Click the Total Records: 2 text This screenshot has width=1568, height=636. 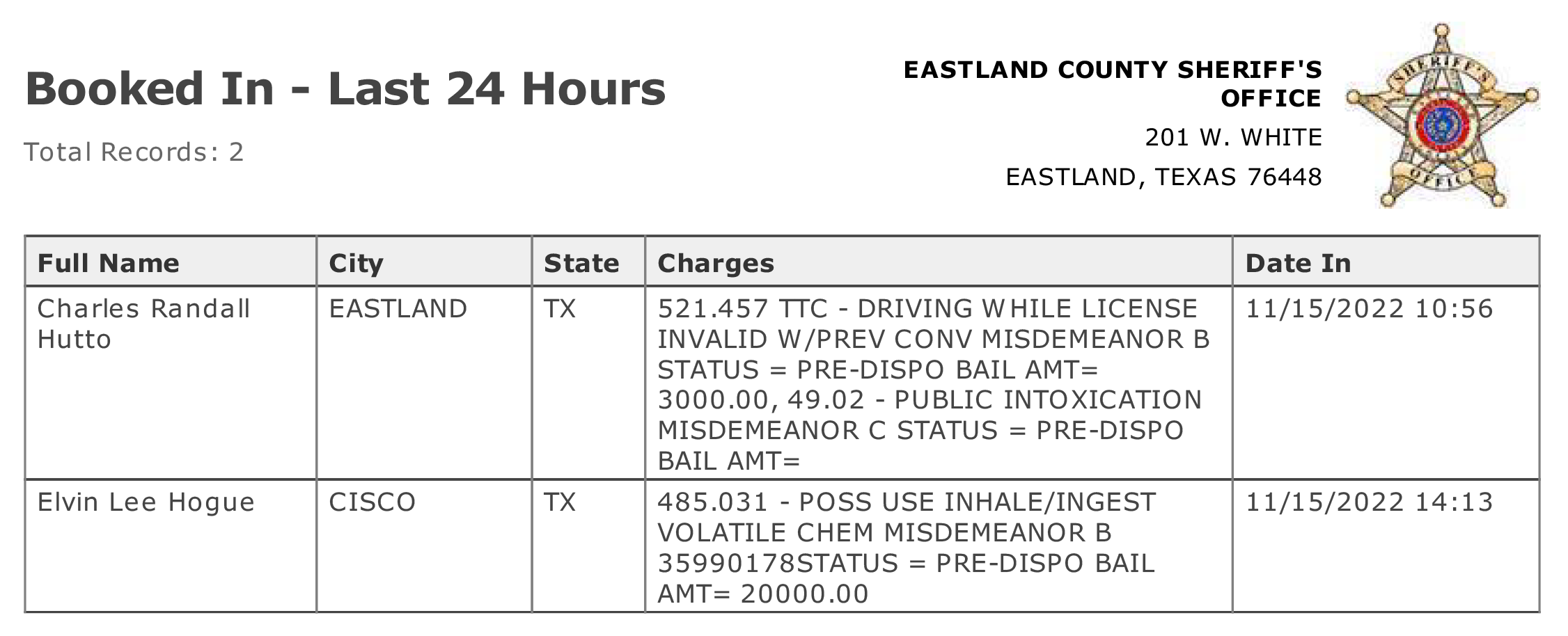[x=134, y=152]
